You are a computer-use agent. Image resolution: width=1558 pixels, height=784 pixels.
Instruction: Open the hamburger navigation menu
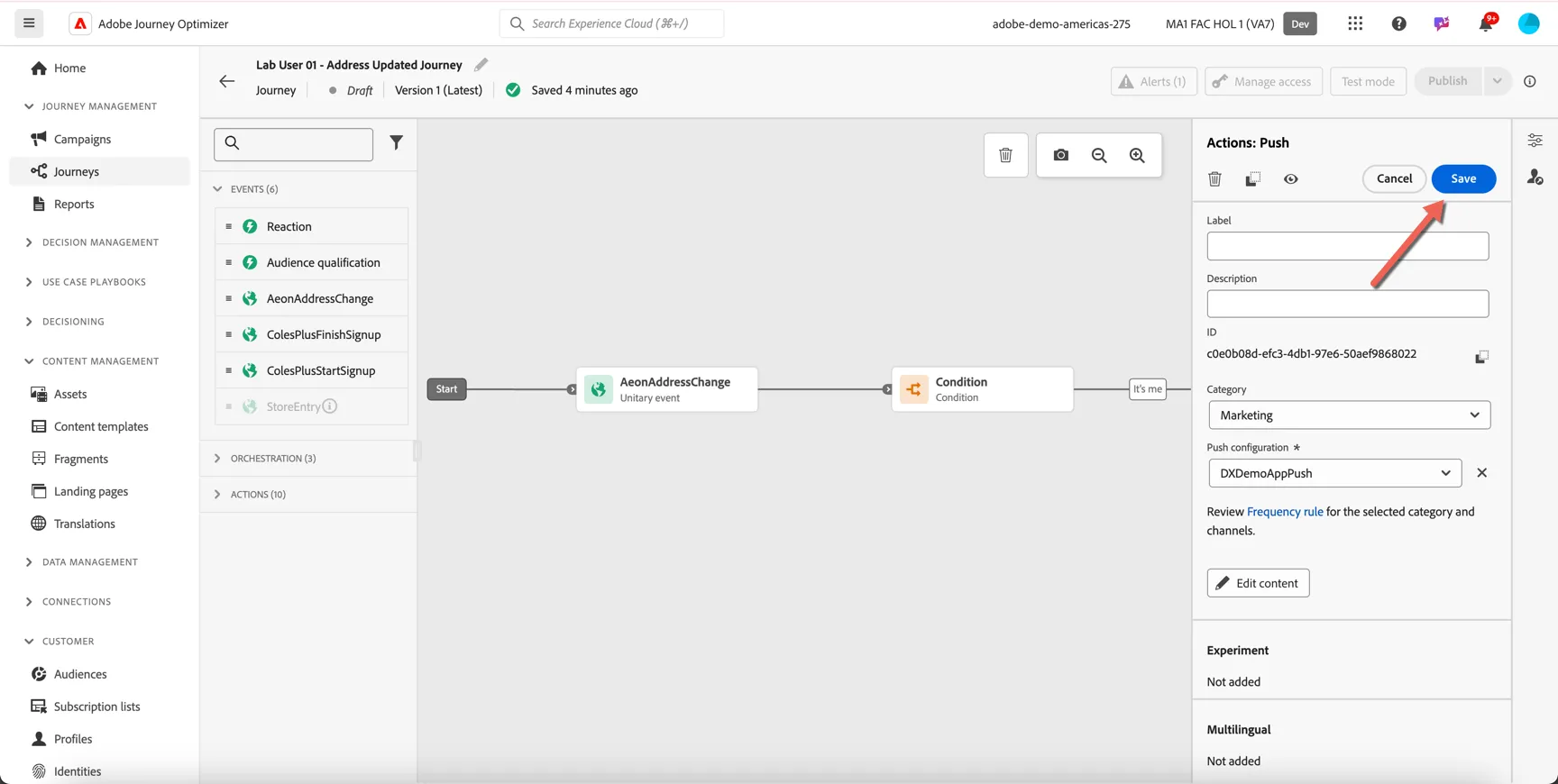29,23
